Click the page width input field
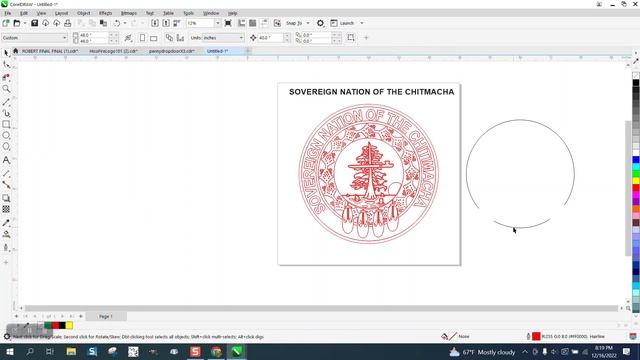 coord(93,35)
